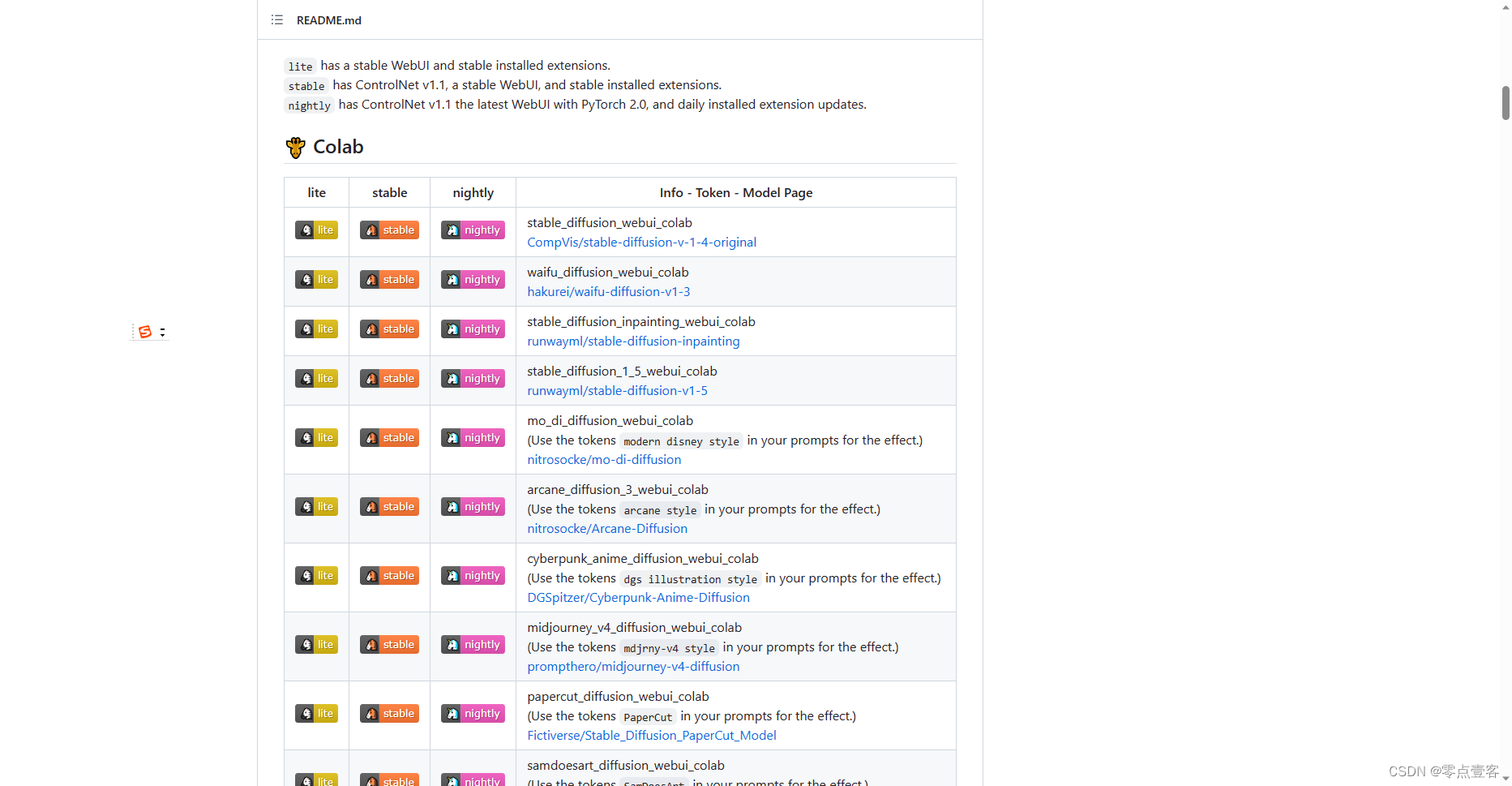
Task: Launch stable badge for arcane_diffusion_3_webui_colab
Action: click(389, 507)
